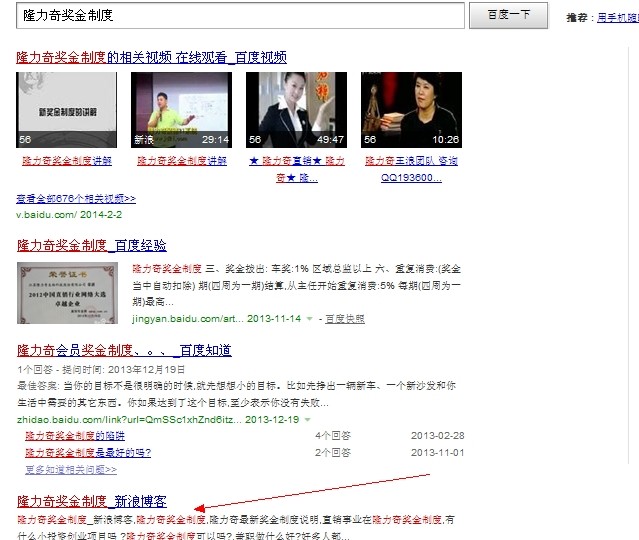Click the 2个回答 answer count

(x=333, y=453)
